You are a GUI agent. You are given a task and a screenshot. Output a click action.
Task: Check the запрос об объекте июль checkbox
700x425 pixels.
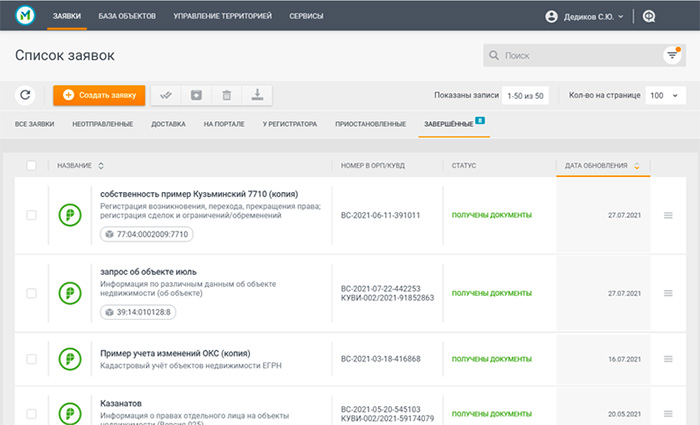click(31, 293)
